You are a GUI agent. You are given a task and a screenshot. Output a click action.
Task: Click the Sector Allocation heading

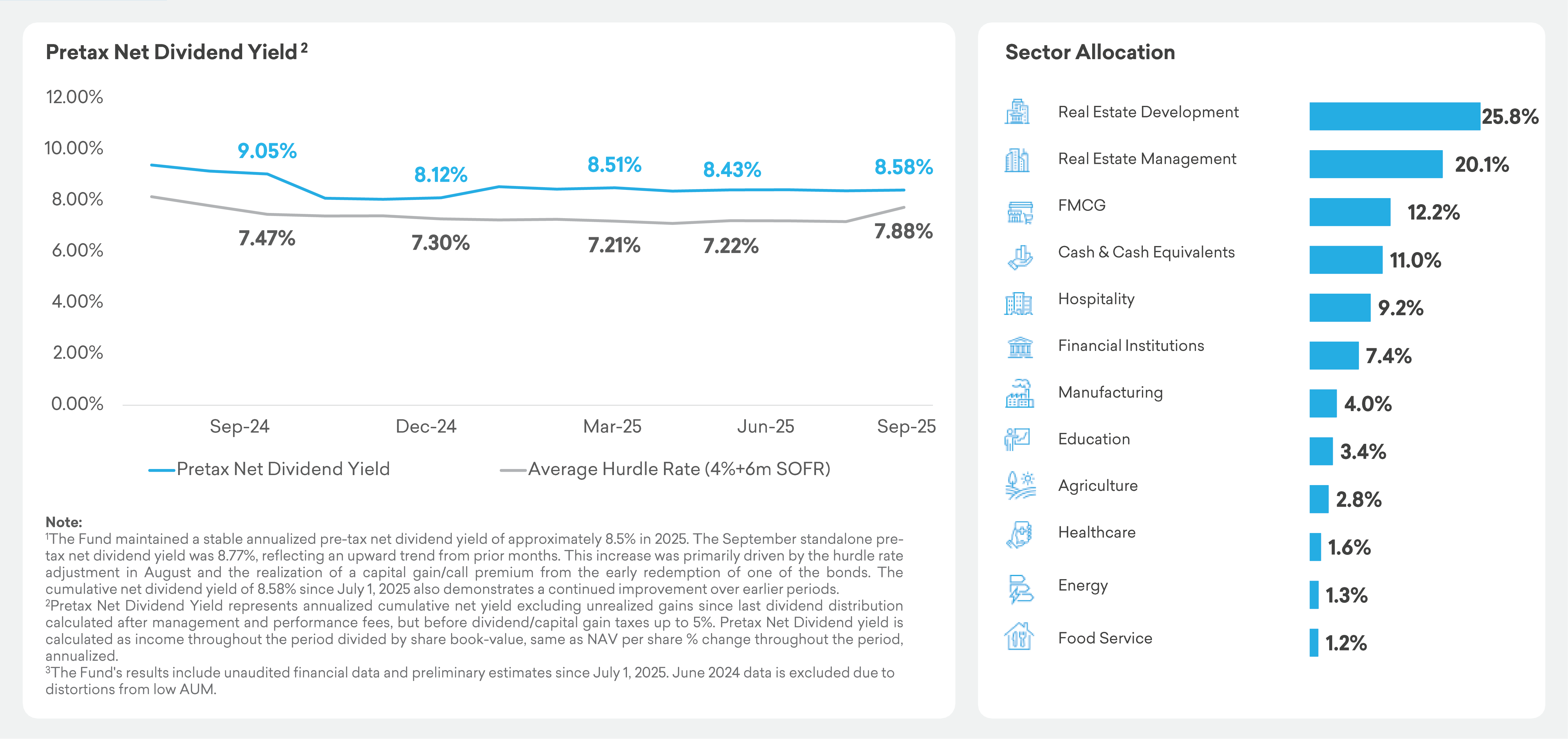[x=1089, y=52]
